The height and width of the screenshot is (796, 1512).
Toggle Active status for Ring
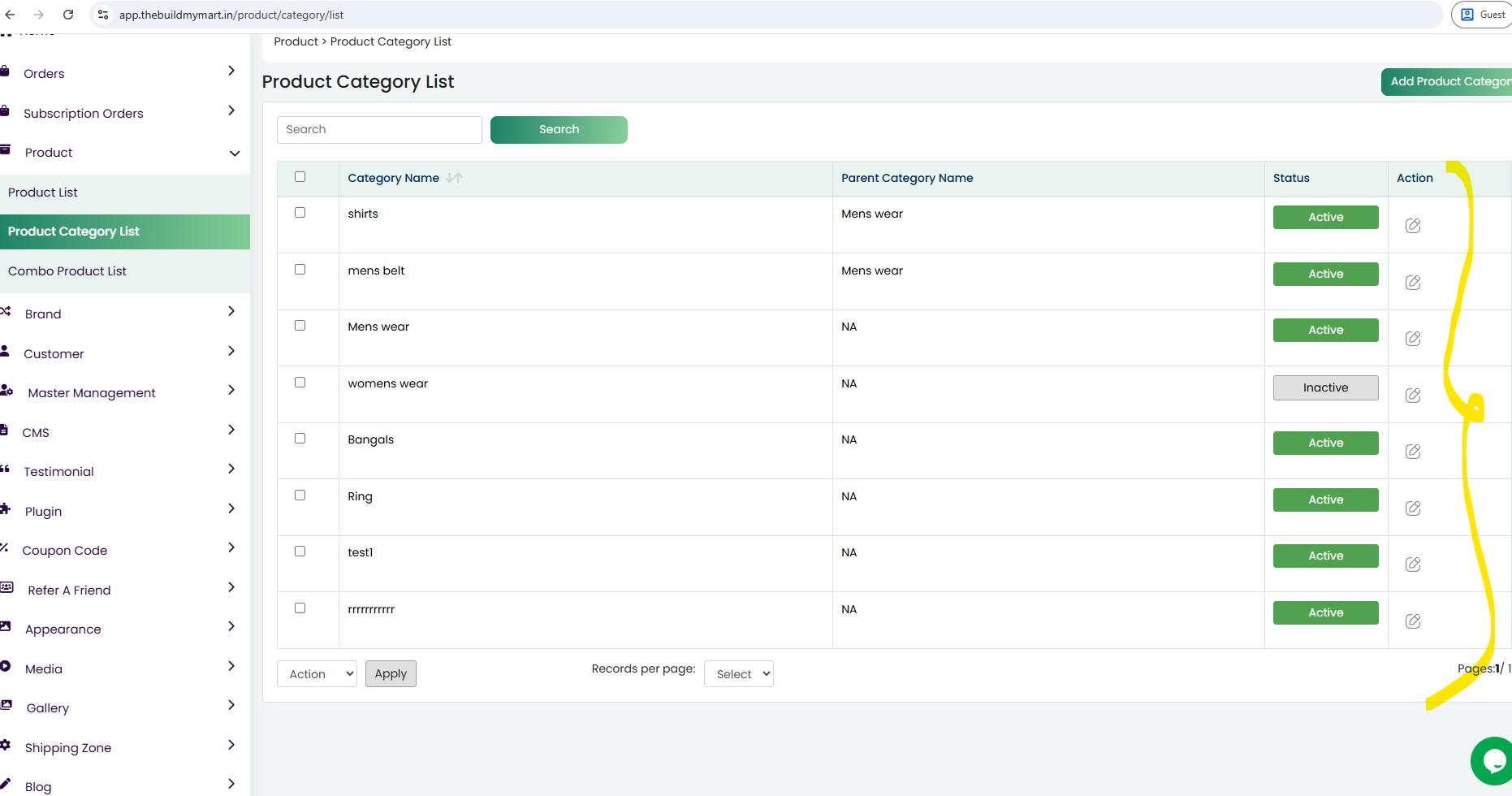[1325, 500]
